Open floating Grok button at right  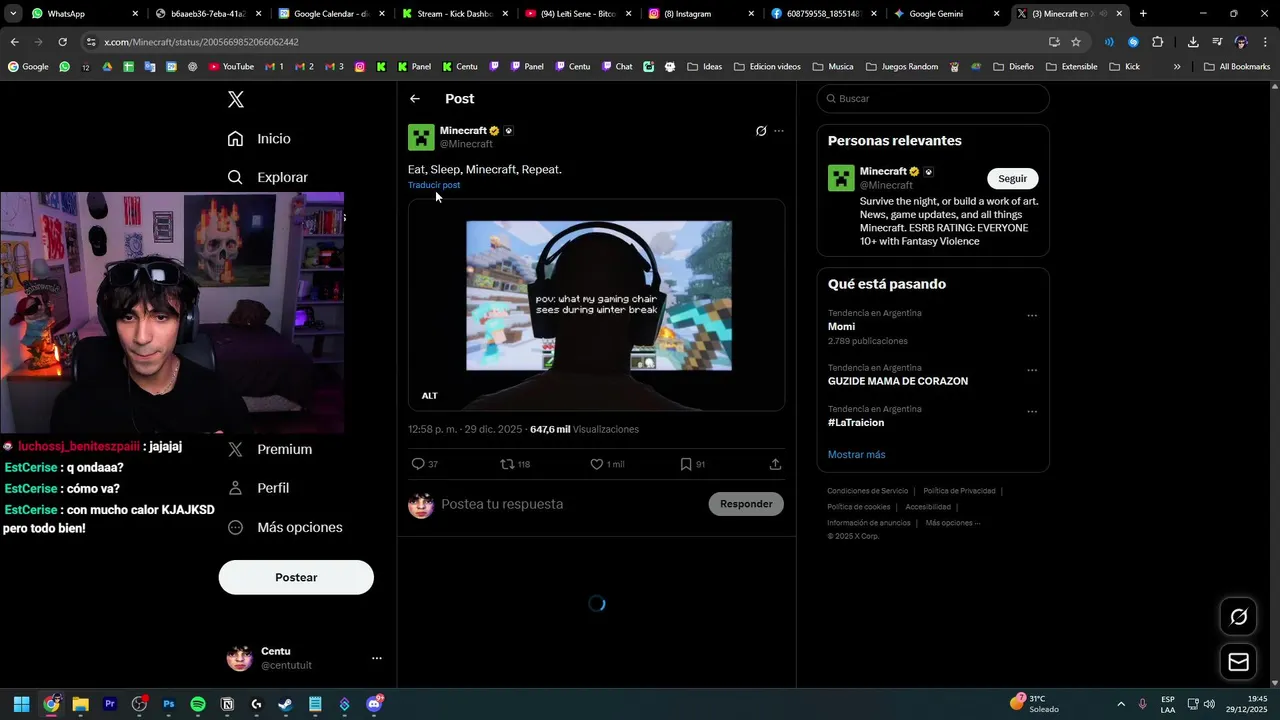tap(1238, 617)
